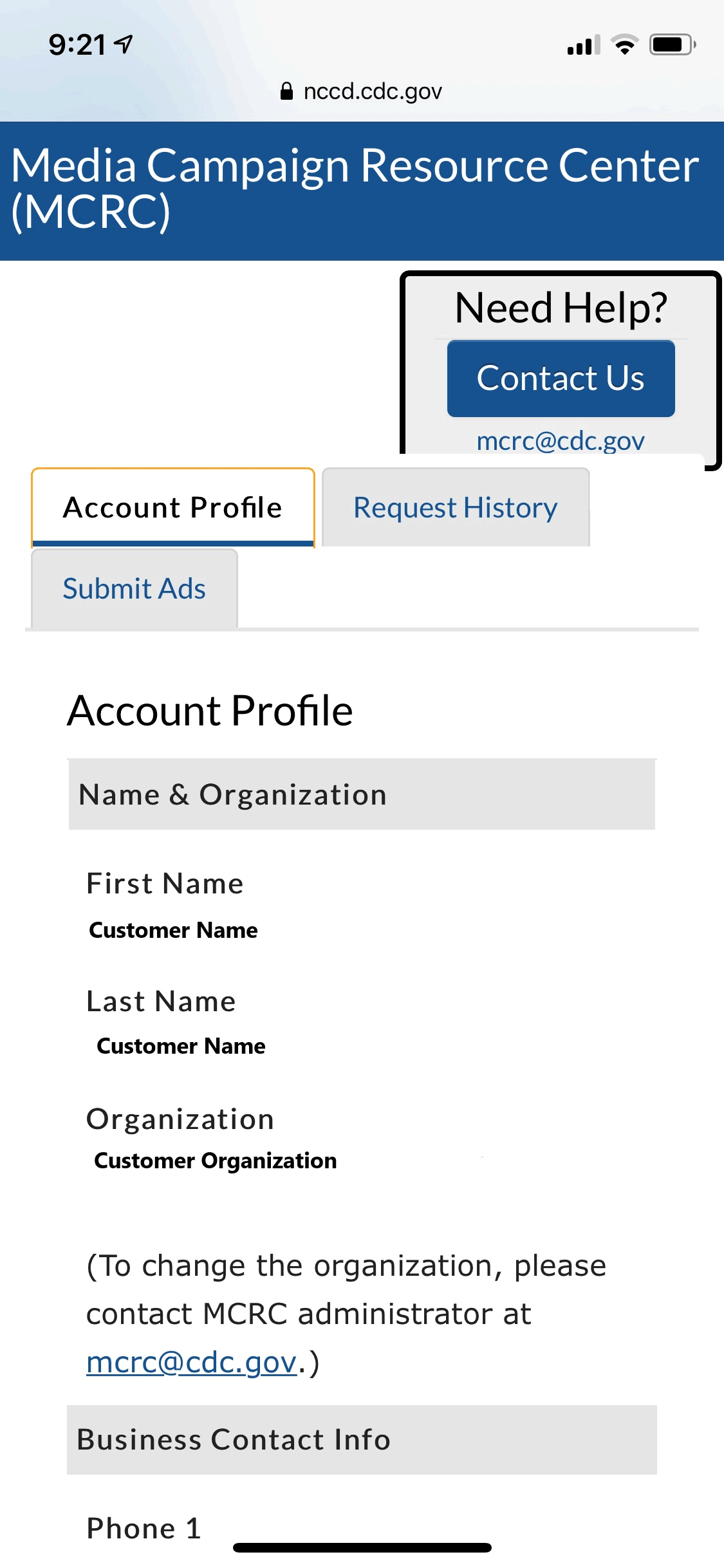Select the Account Profile tab
The height and width of the screenshot is (1568, 724).
[x=172, y=508]
